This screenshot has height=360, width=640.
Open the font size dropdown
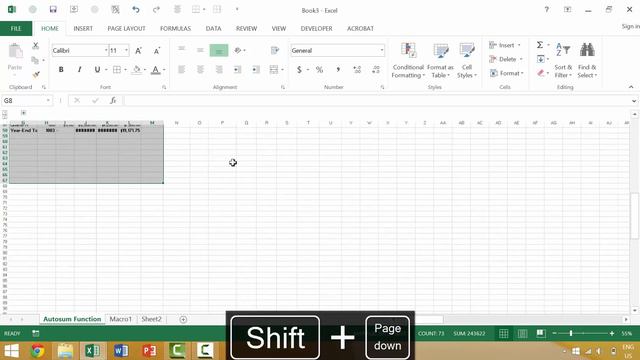[127, 50]
